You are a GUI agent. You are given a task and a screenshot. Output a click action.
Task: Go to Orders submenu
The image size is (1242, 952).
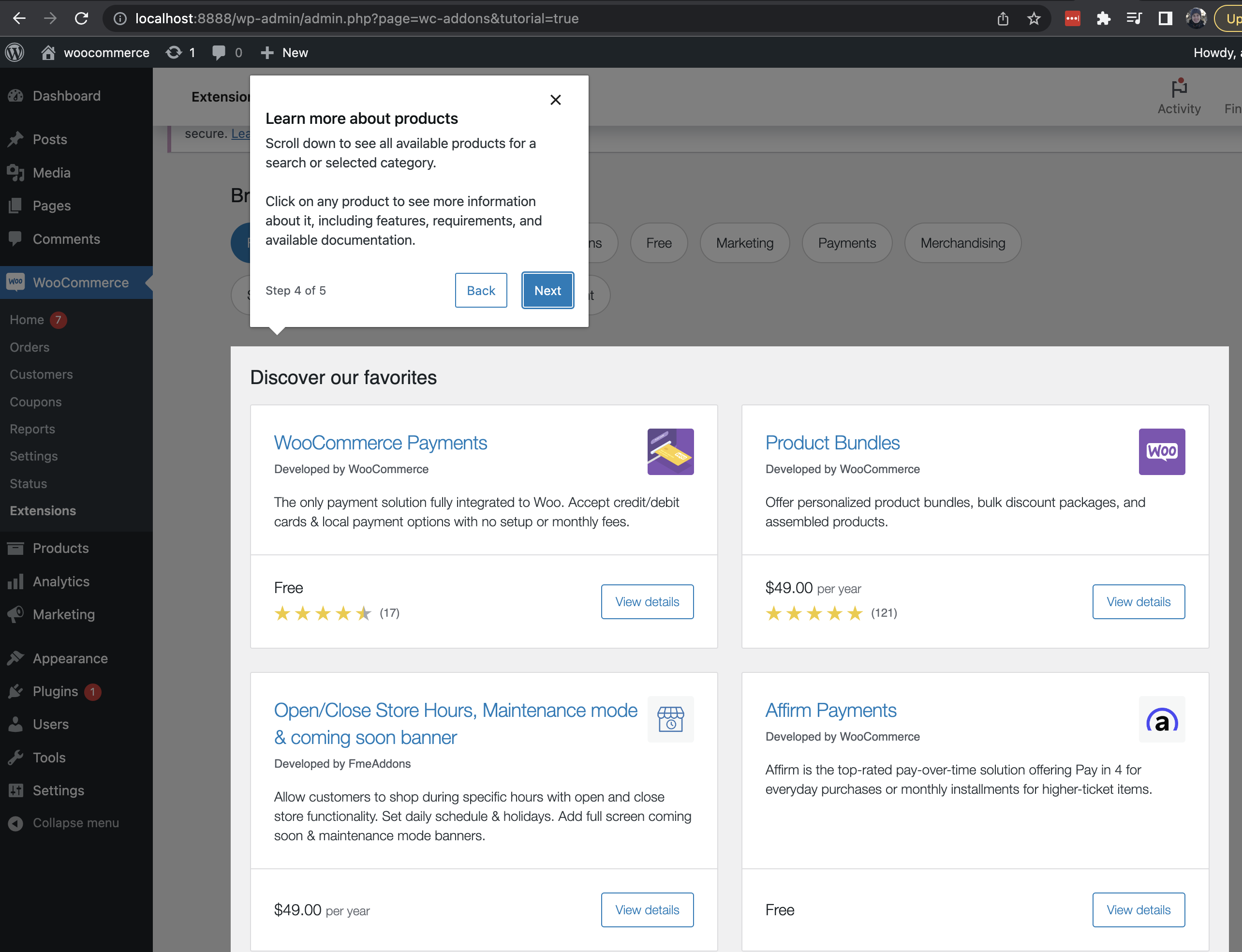[x=30, y=347]
